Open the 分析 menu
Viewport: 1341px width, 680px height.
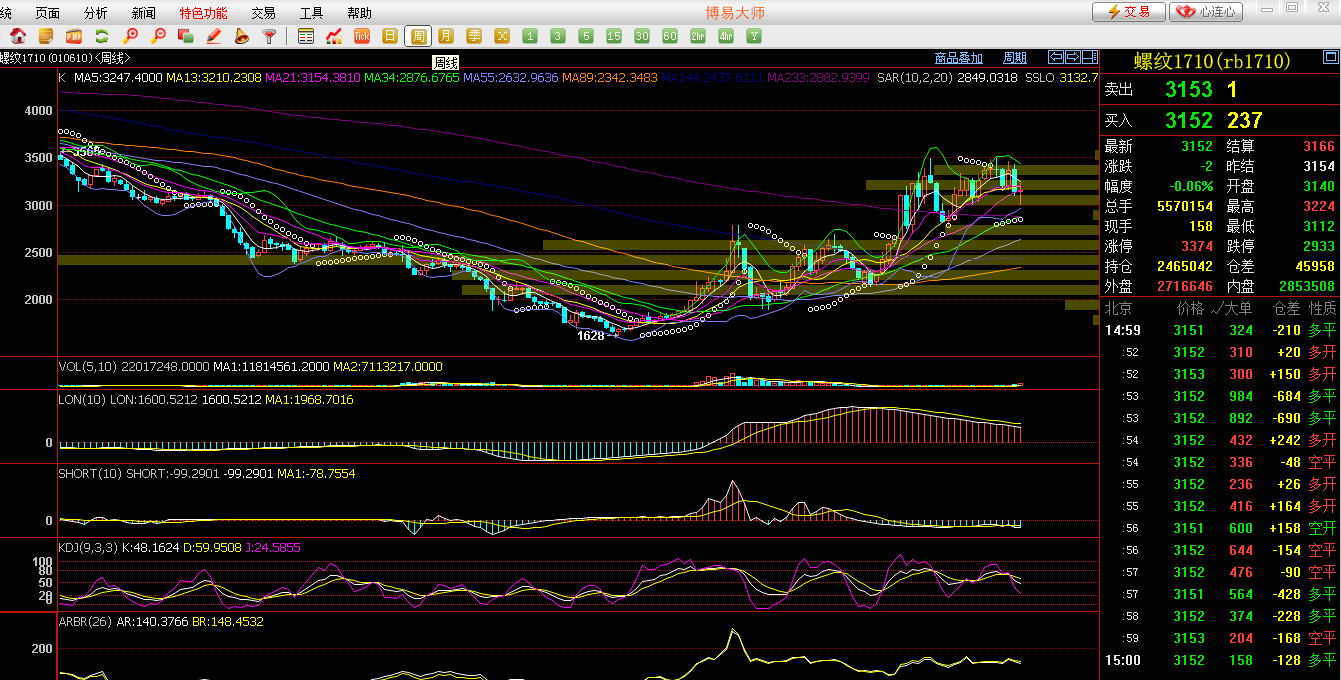tap(96, 13)
